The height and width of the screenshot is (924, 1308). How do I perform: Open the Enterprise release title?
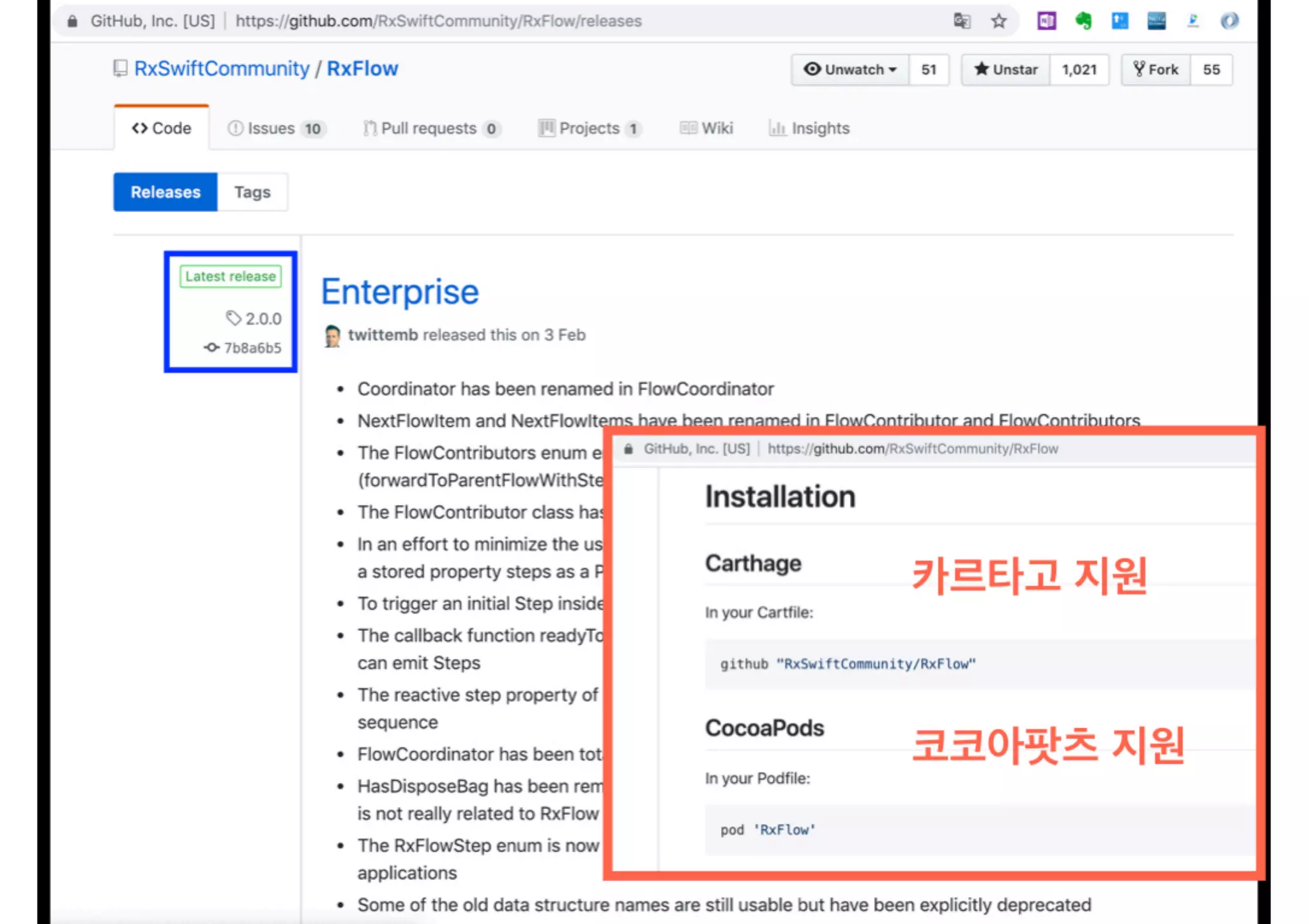400,292
